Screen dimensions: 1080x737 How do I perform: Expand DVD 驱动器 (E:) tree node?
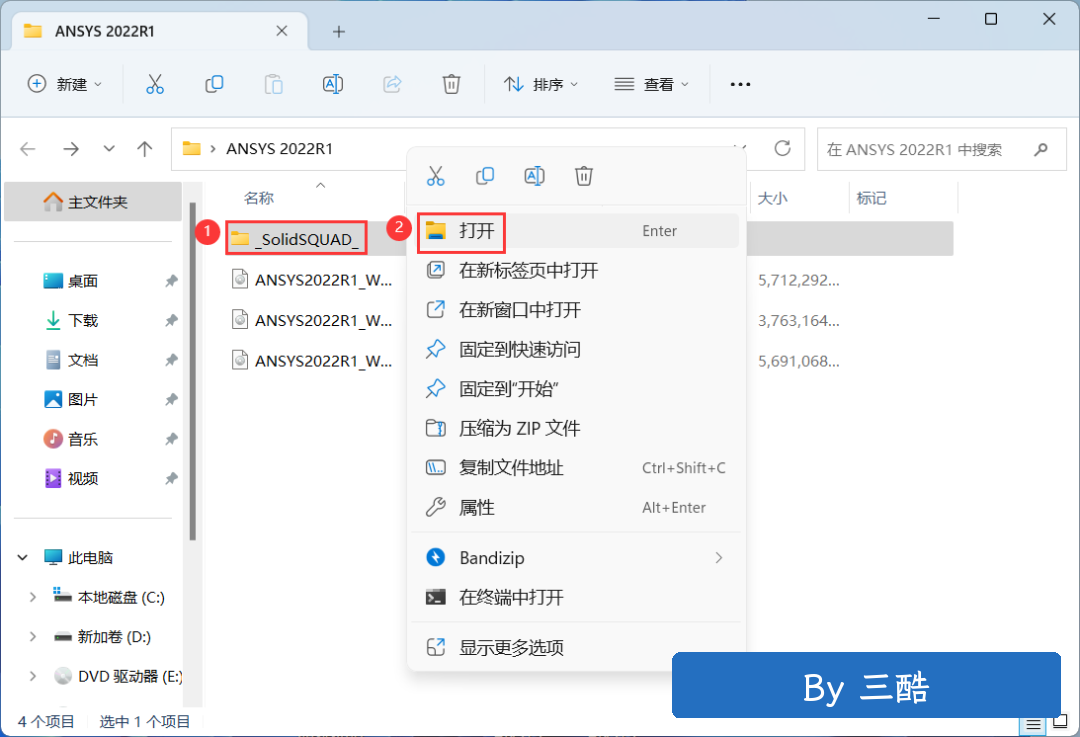coord(32,676)
